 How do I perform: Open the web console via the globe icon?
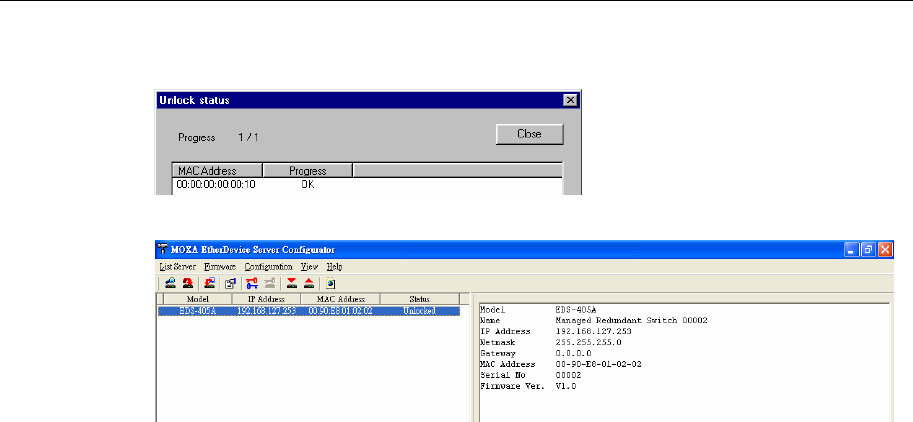[331, 283]
